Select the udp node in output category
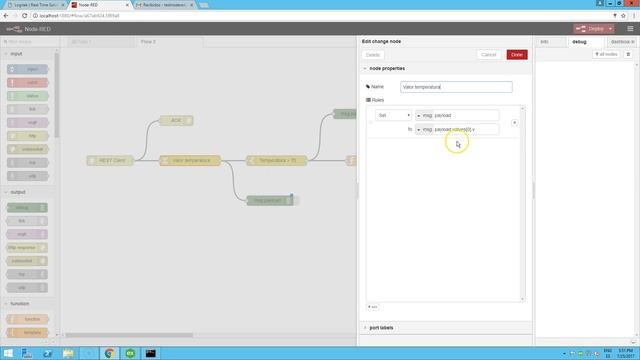The width and height of the screenshot is (640, 360). (x=27, y=288)
